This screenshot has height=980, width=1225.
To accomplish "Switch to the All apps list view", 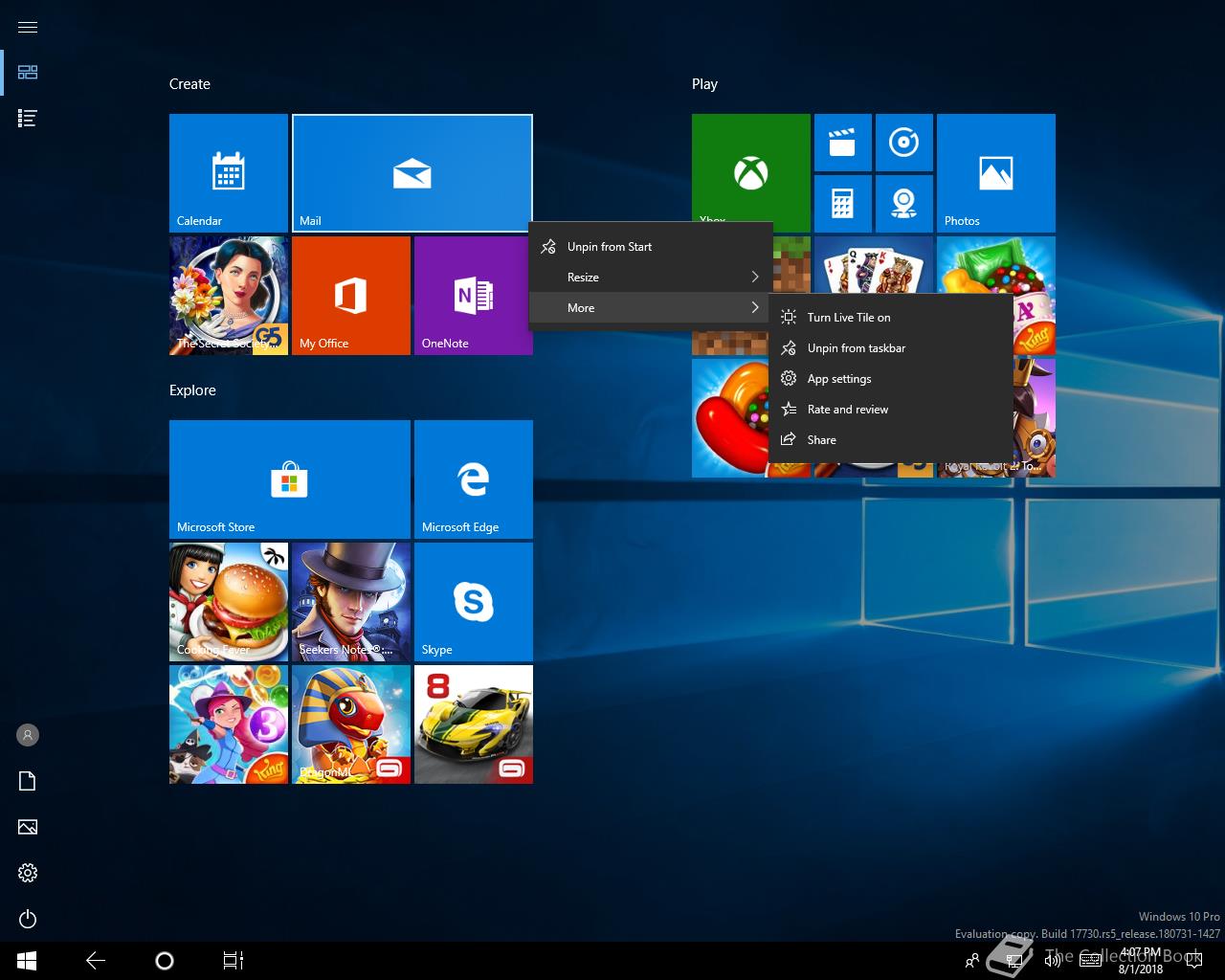I will [28, 119].
